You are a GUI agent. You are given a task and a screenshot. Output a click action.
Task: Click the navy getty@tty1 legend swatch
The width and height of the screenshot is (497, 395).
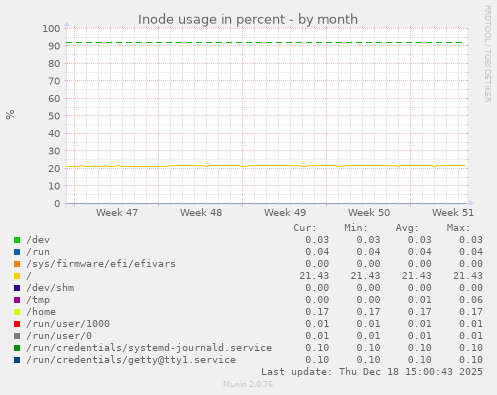click(17, 360)
